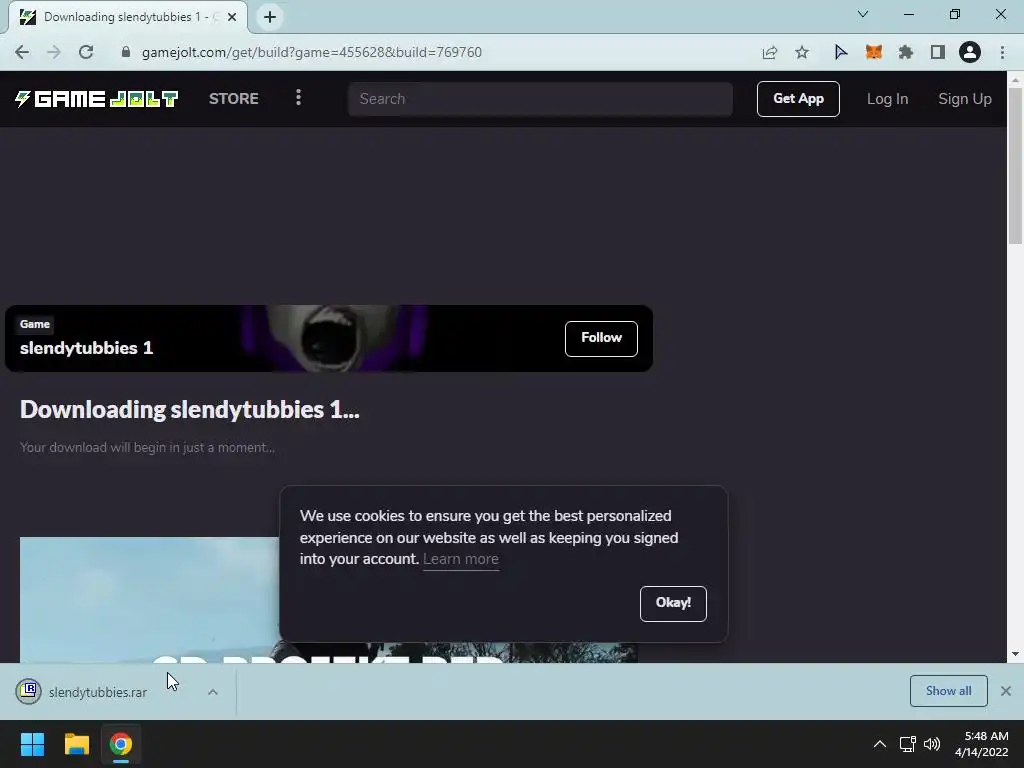Open the volume tray icon
The height and width of the screenshot is (768, 1024).
932,744
